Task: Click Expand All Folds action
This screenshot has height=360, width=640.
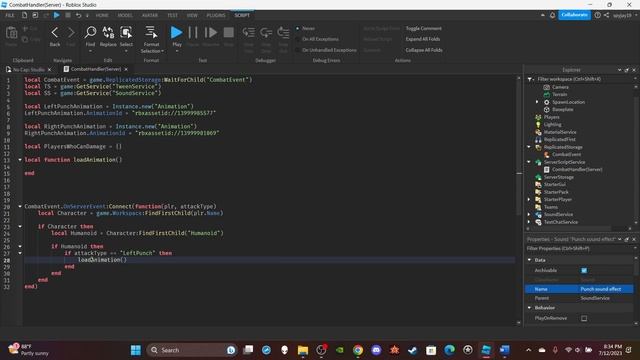Action: tap(422, 39)
